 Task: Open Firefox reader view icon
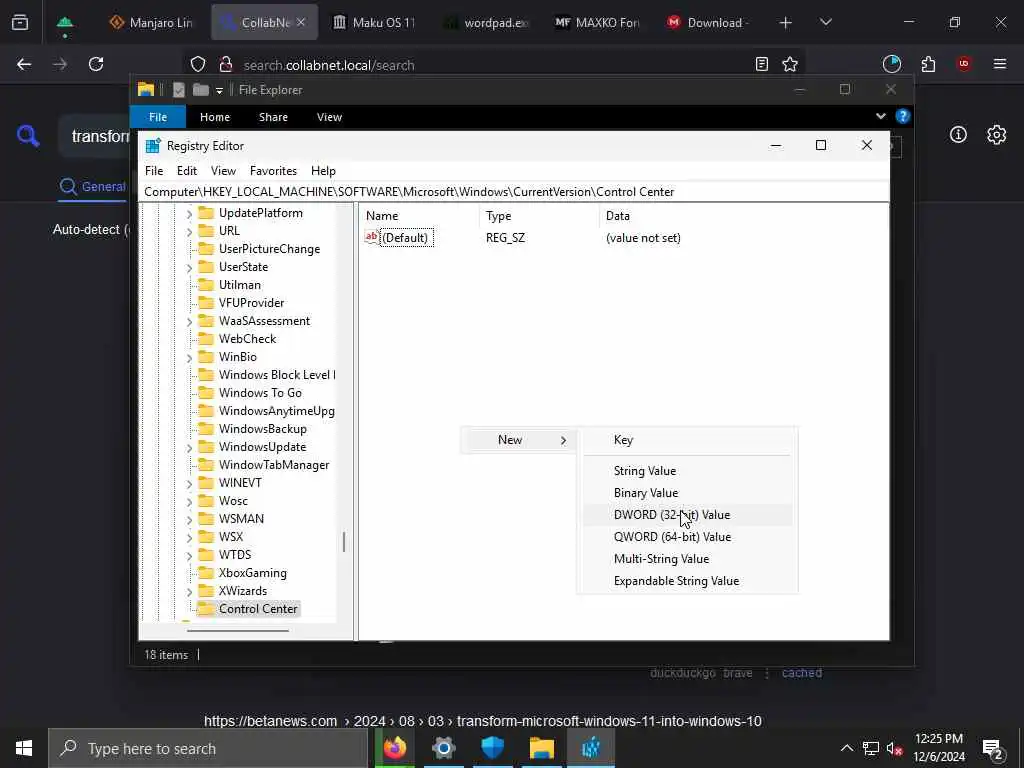pos(761,64)
